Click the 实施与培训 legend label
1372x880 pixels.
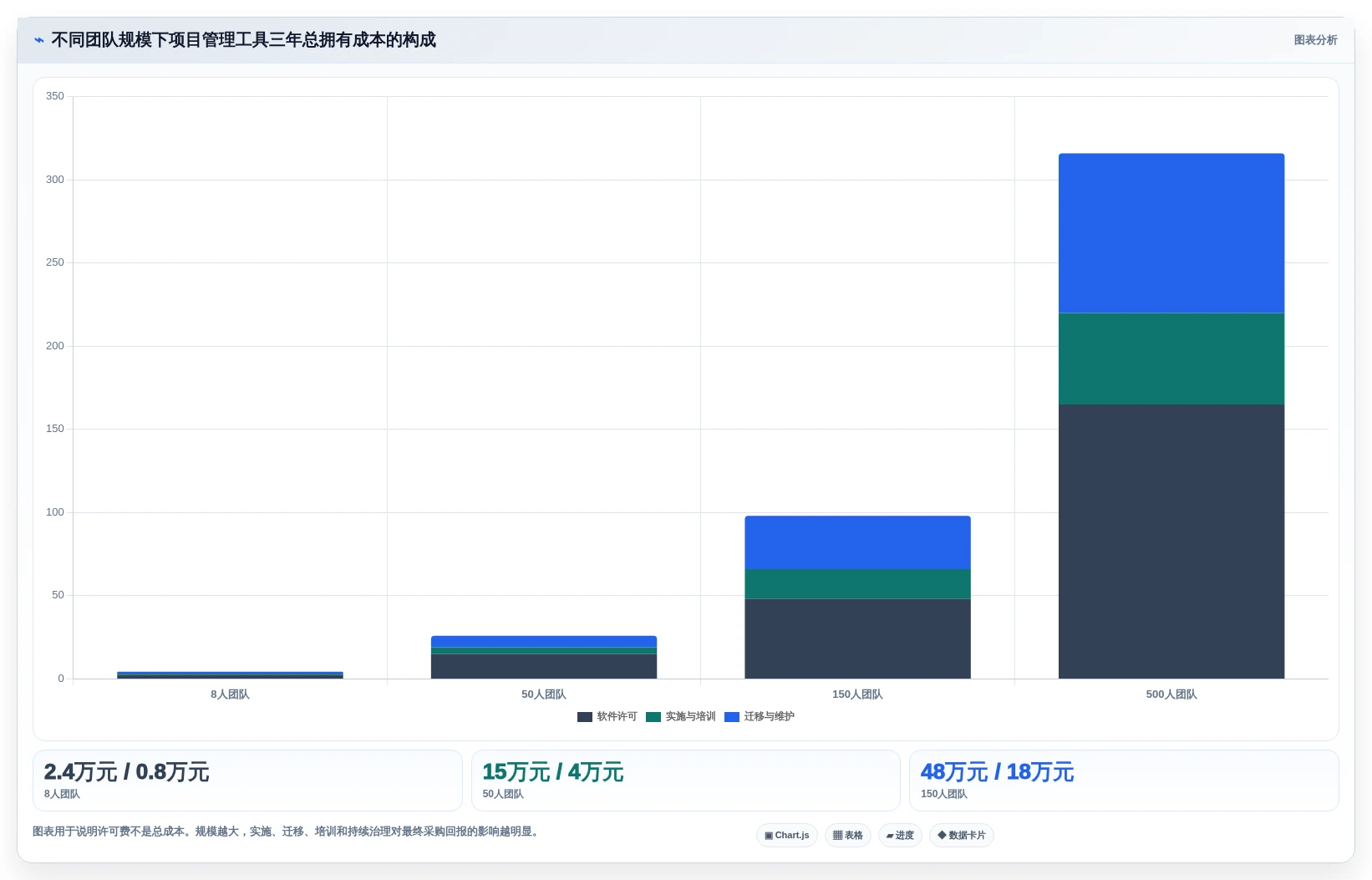[690, 717]
